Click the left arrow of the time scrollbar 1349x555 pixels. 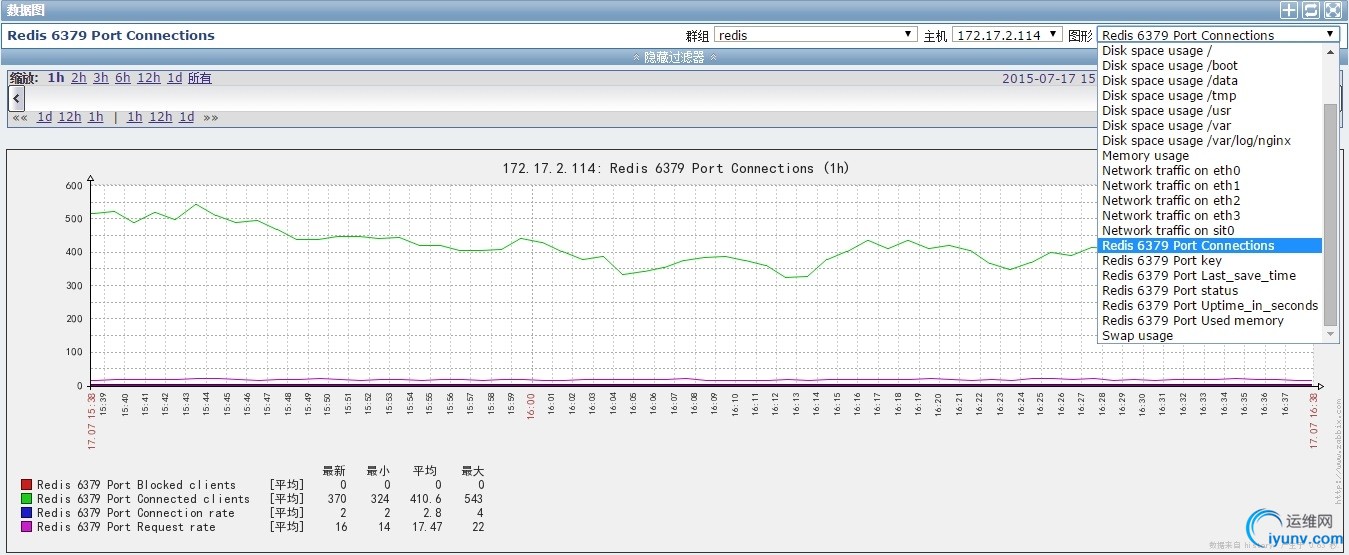point(17,98)
